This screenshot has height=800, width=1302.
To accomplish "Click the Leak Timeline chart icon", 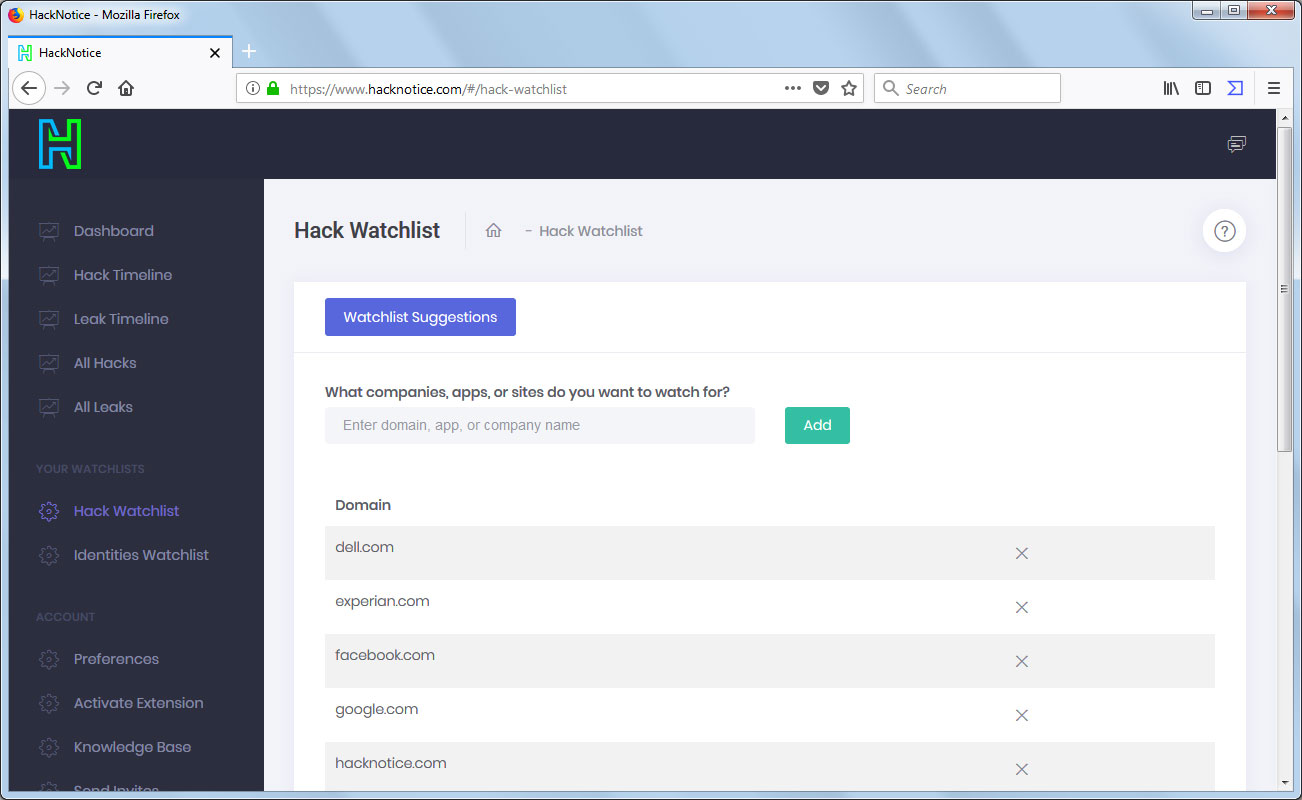I will tap(48, 319).
